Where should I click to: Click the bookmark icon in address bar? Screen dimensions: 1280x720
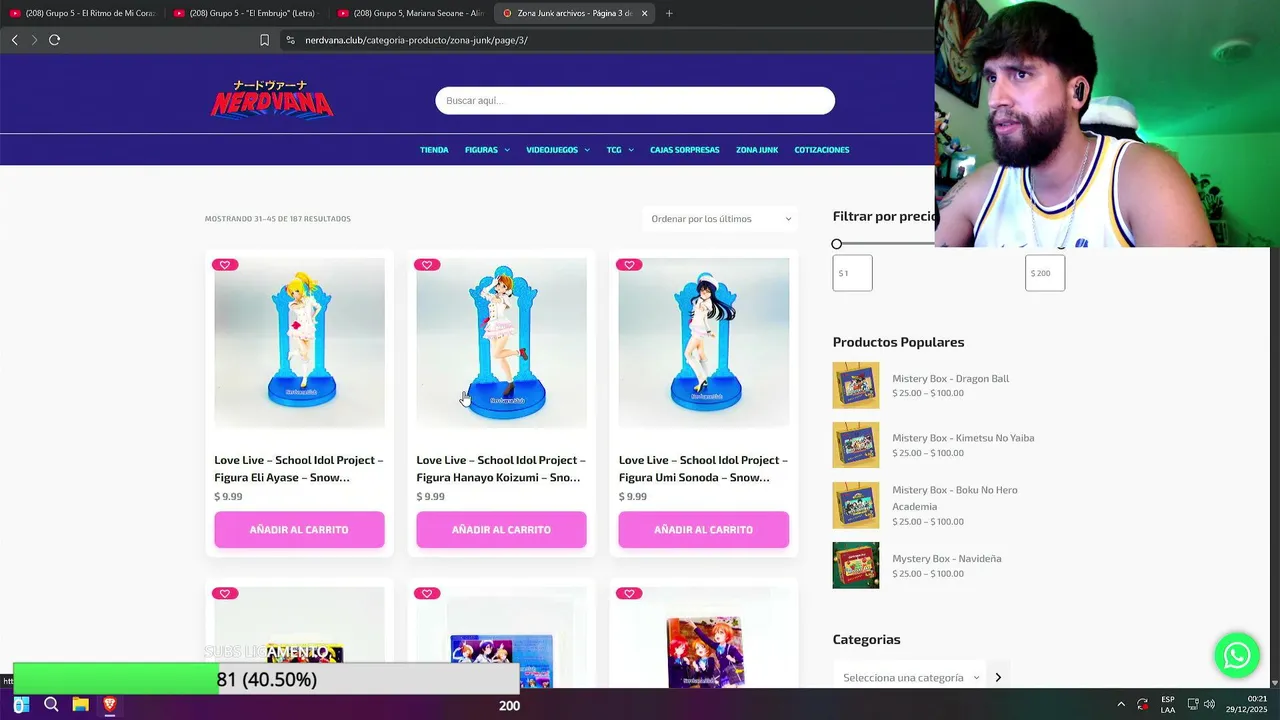tap(264, 40)
